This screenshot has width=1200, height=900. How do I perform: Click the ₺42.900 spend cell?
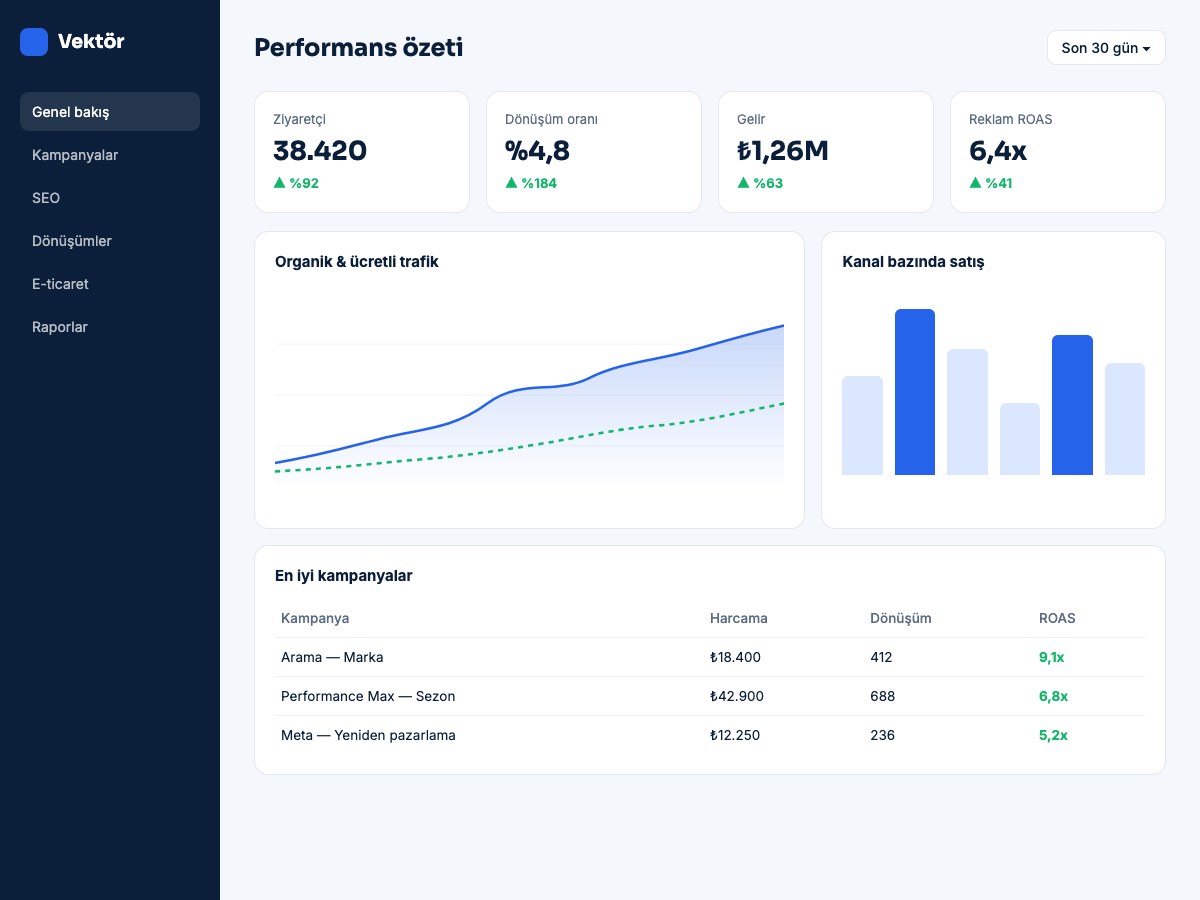(x=736, y=696)
